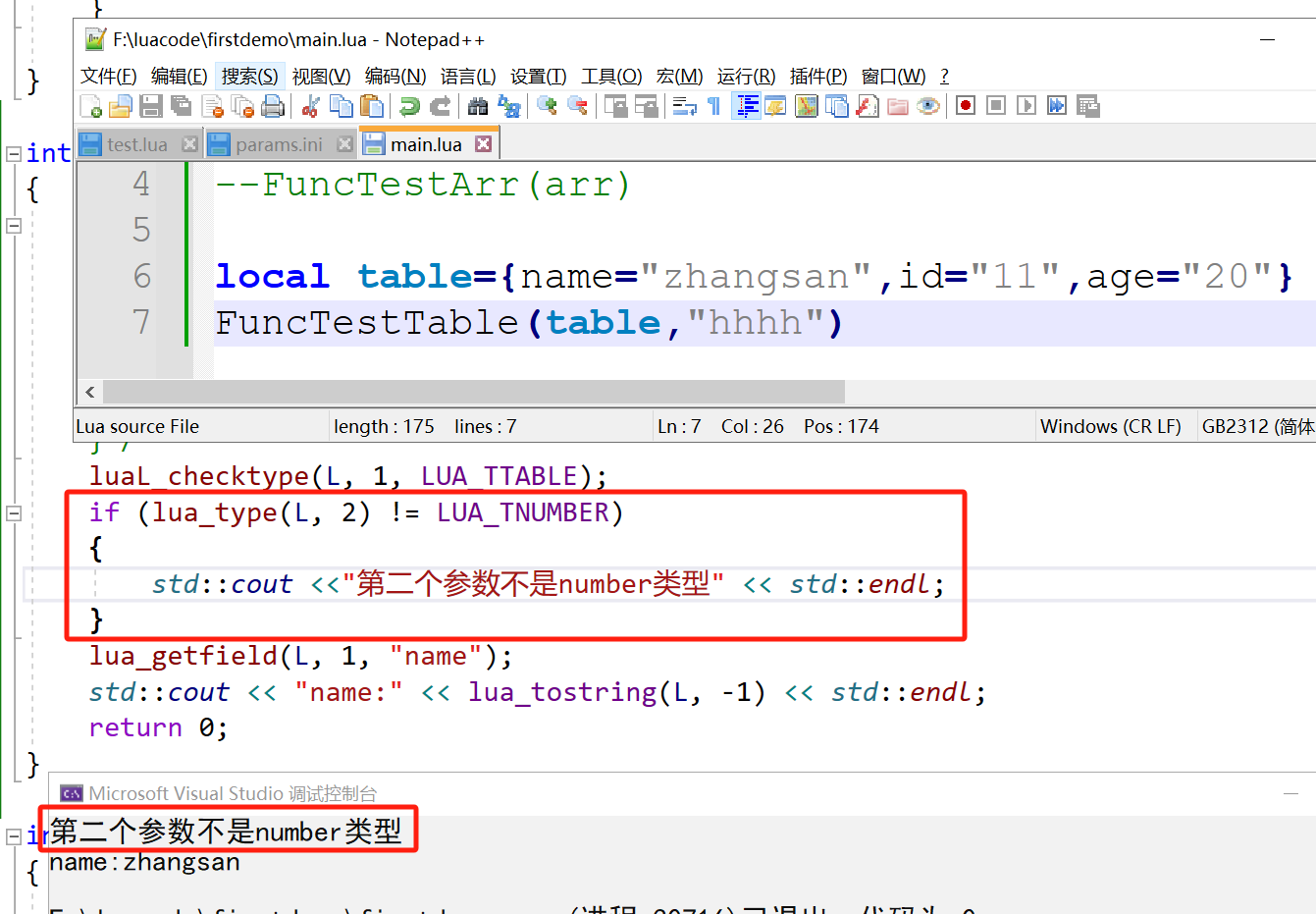Click left arrow of horizontal scrollbar
Screen dimensions: 1316x914
(x=89, y=392)
